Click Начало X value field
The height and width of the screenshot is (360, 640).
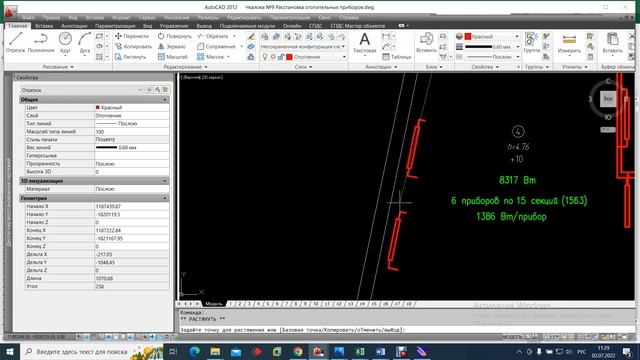tap(132, 206)
